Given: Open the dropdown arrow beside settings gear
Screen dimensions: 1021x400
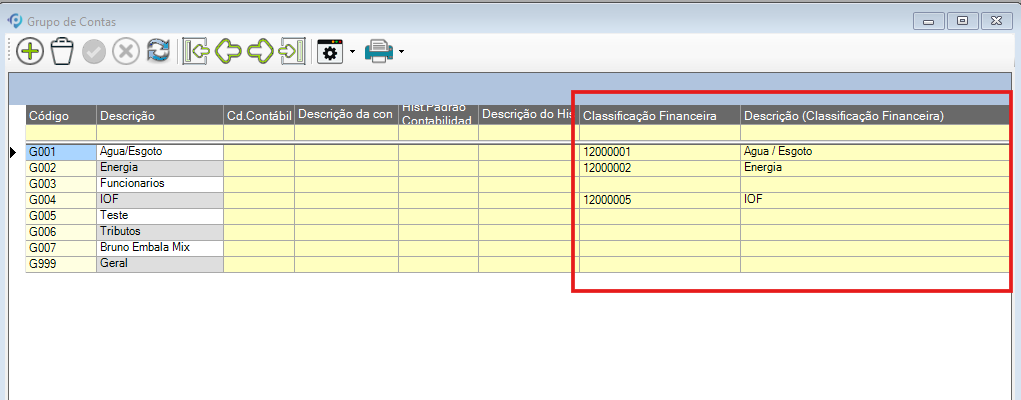Looking at the screenshot, I should point(352,52).
